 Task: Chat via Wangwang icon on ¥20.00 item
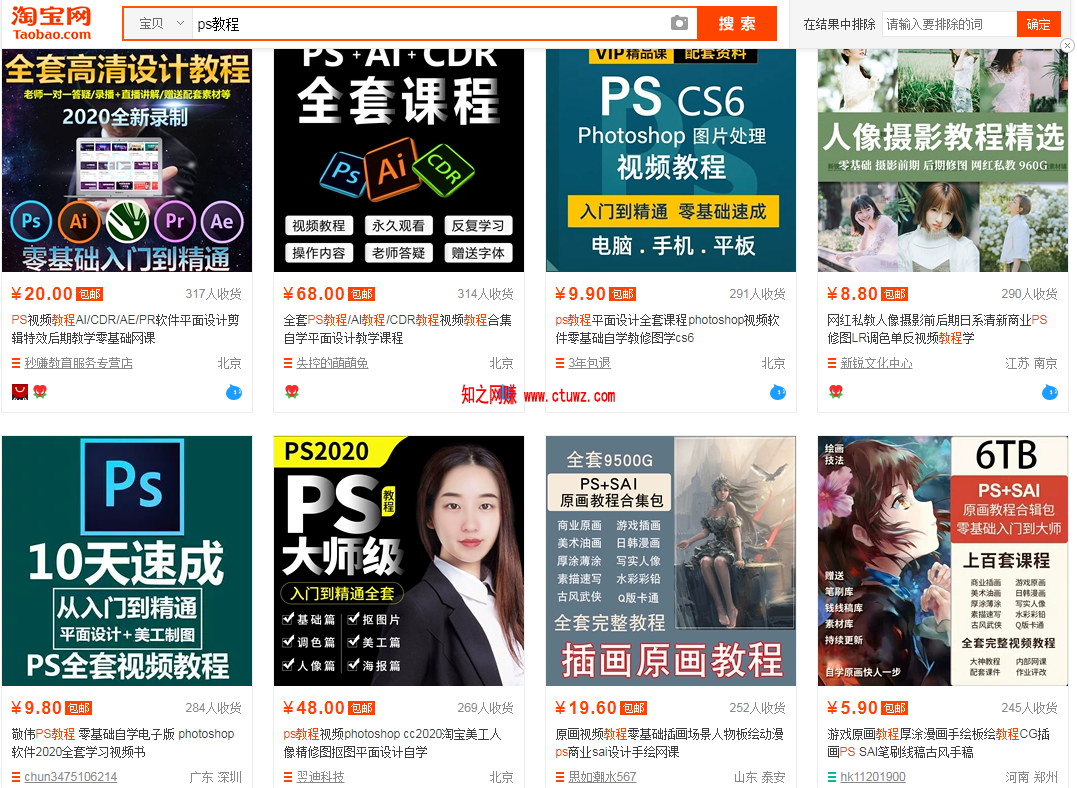(x=234, y=392)
